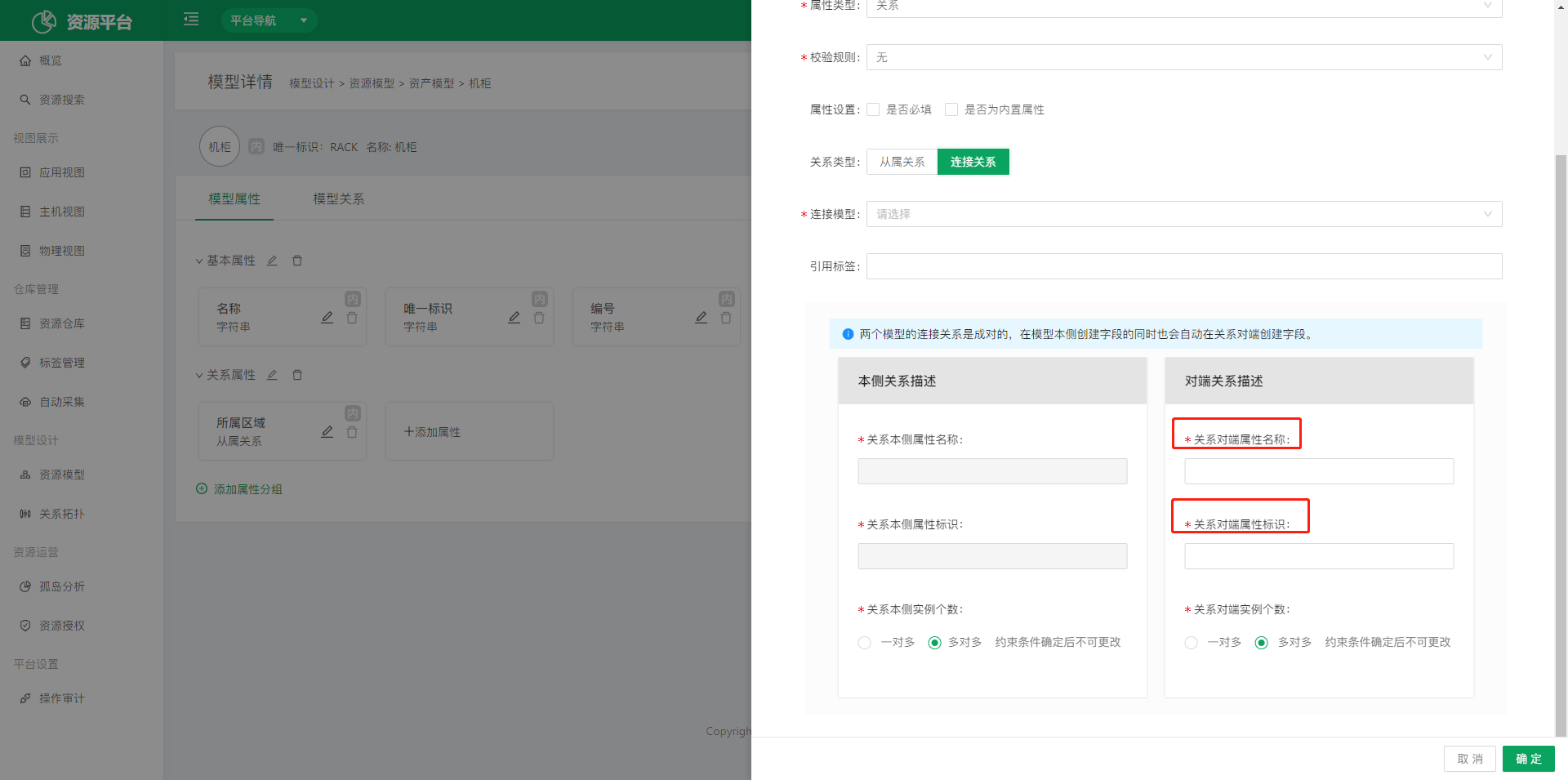Edit the 名称 attribute card
Image resolution: width=1568 pixels, height=780 pixels.
[327, 318]
